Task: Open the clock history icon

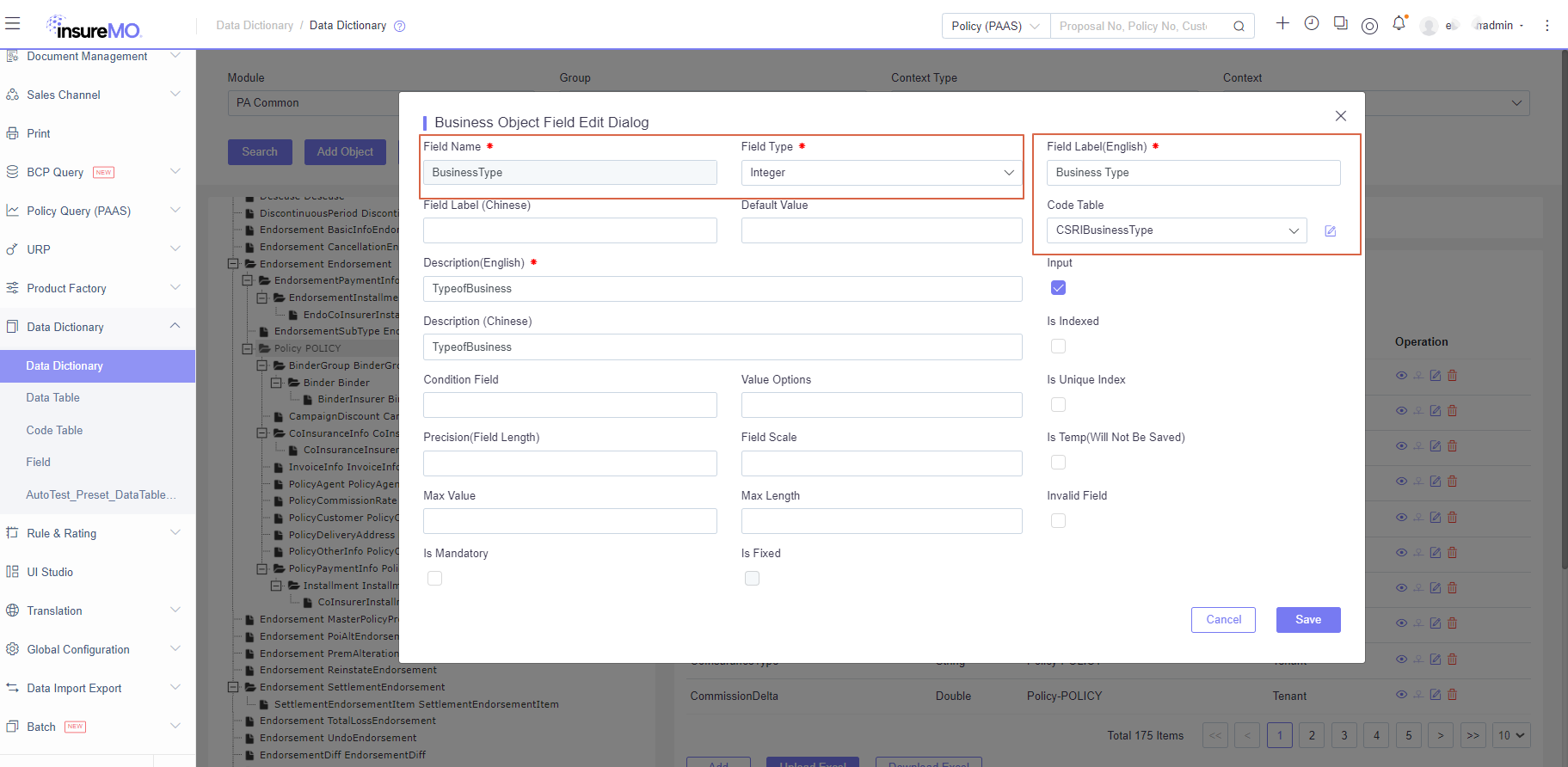Action: coord(1312,23)
